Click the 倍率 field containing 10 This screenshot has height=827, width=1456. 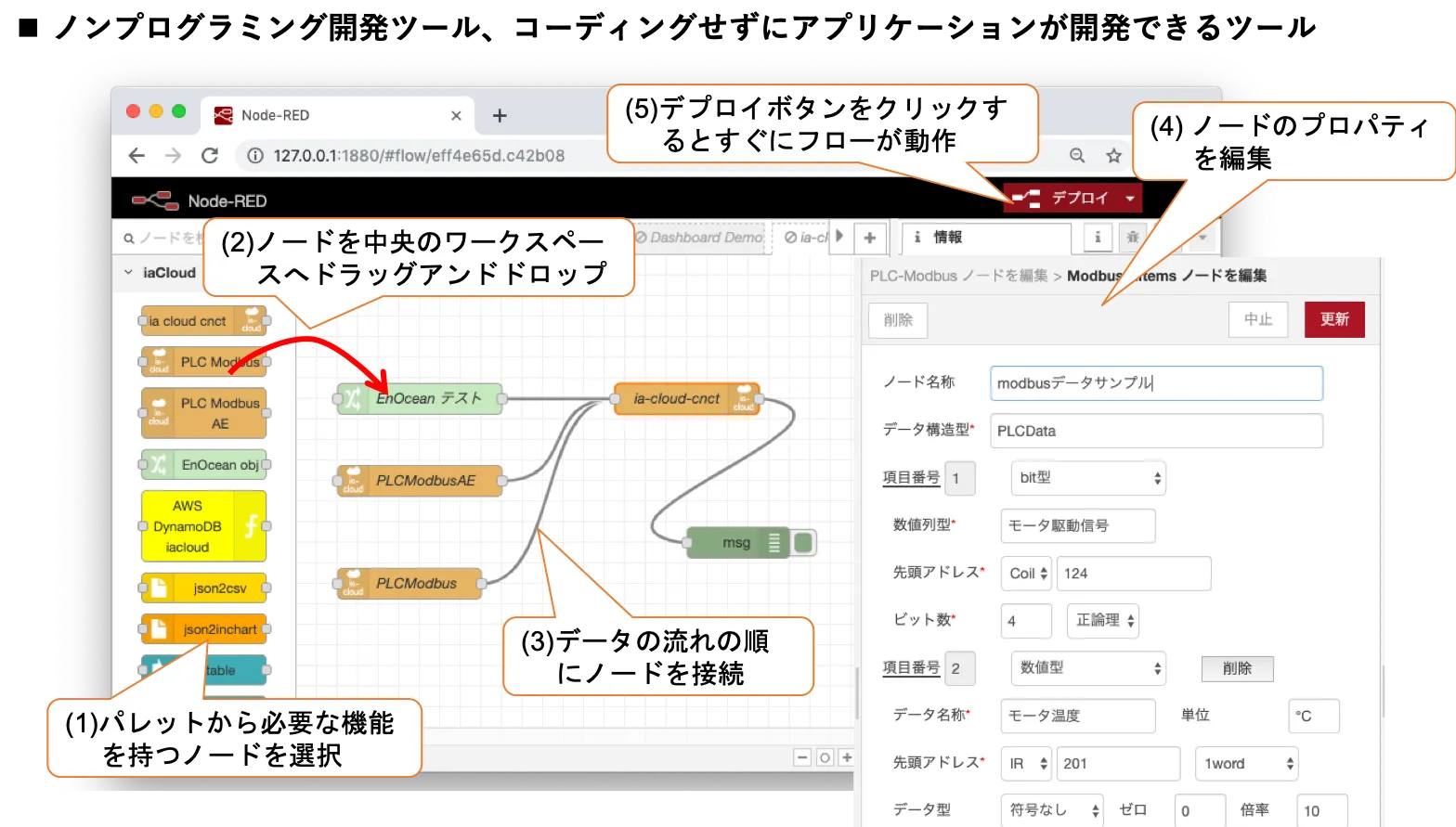[x=1321, y=810]
